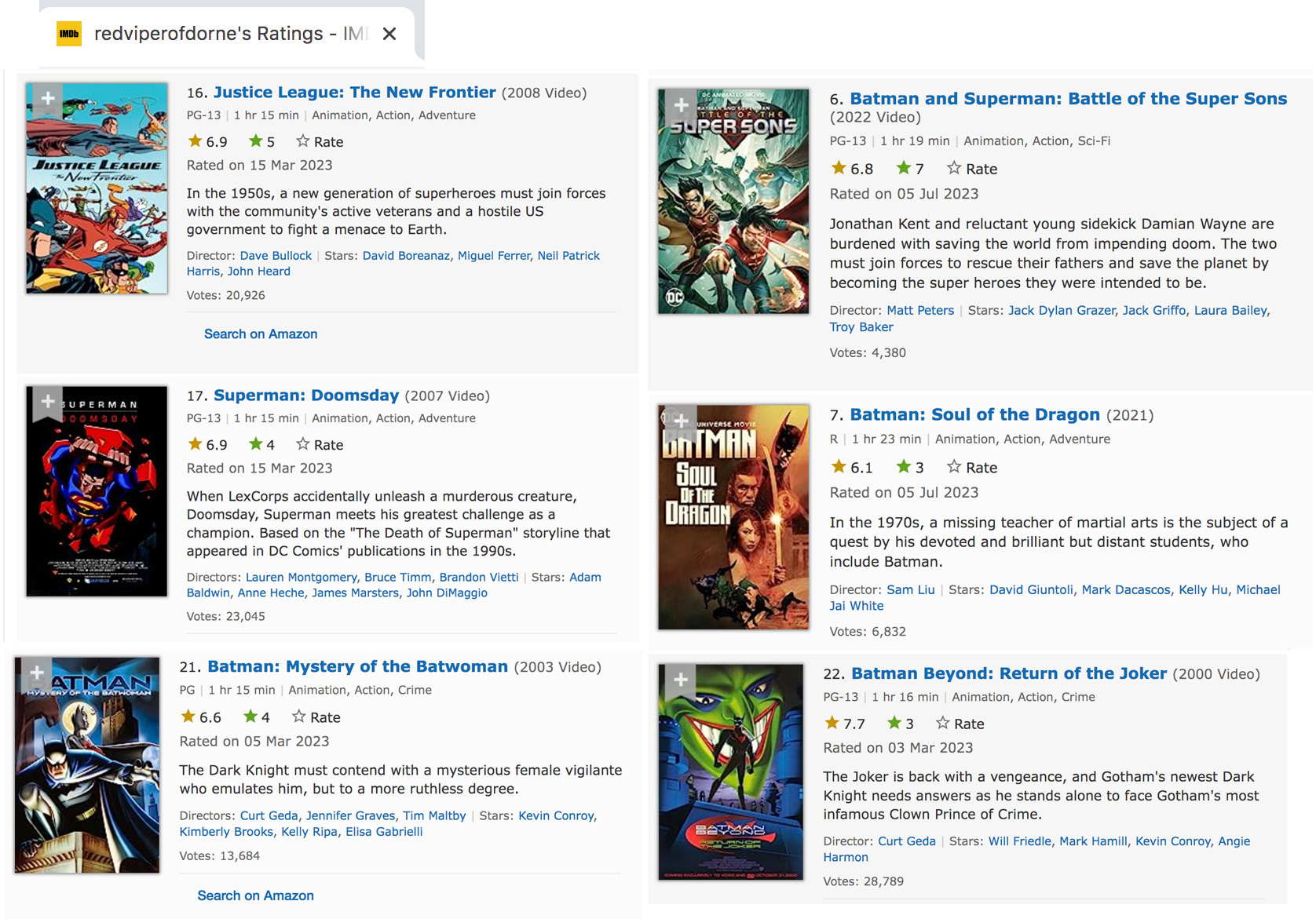Open John Heard actor link
The image size is (1316, 919).
(x=258, y=272)
